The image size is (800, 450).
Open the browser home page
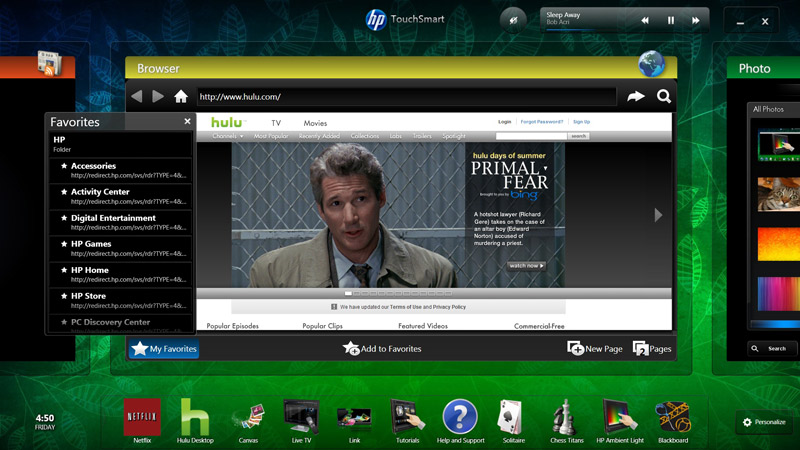click(x=181, y=96)
